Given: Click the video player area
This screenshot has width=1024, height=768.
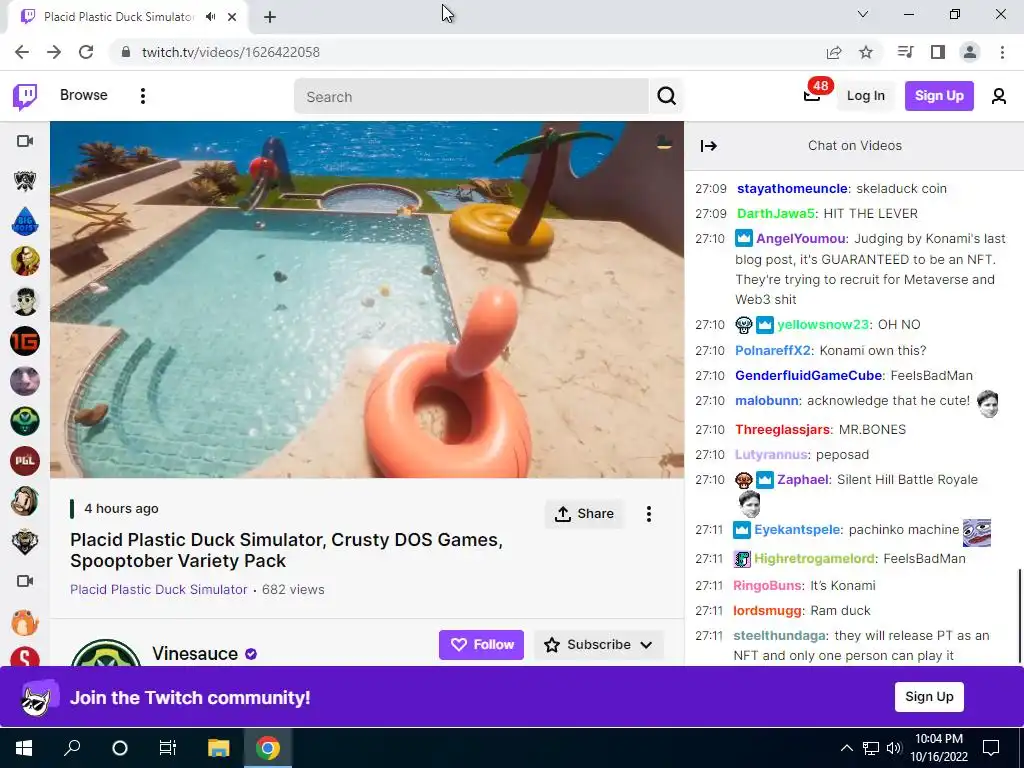Looking at the screenshot, I should [367, 300].
